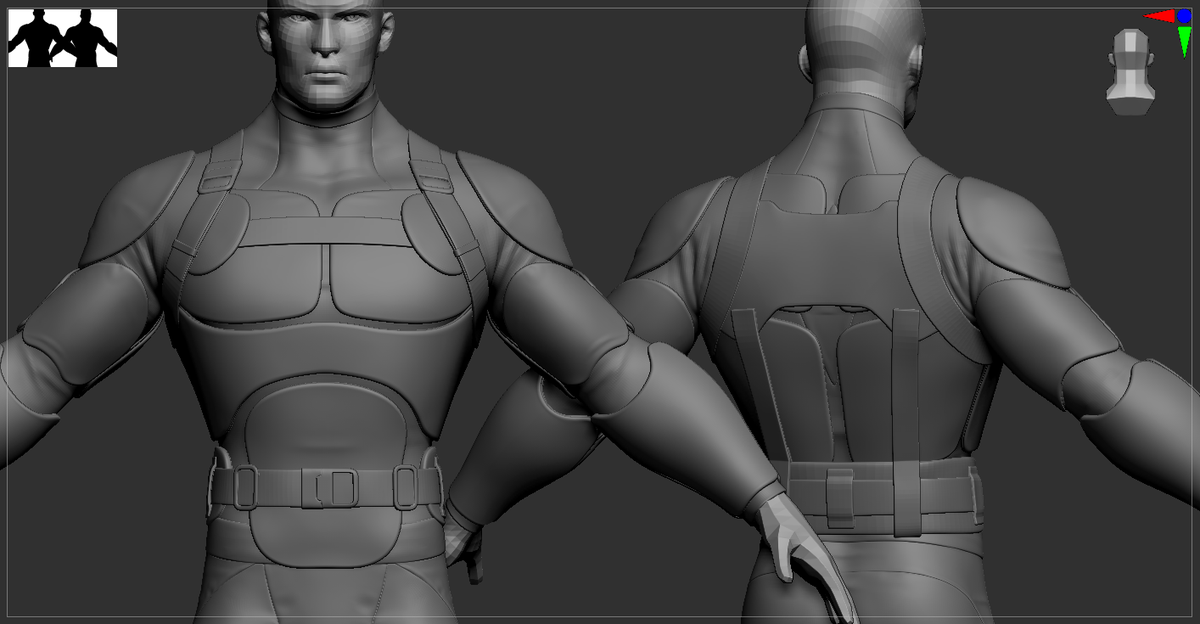This screenshot has width=1200, height=624.
Task: Click the silhouette reference thumbnail
Action: [63, 38]
